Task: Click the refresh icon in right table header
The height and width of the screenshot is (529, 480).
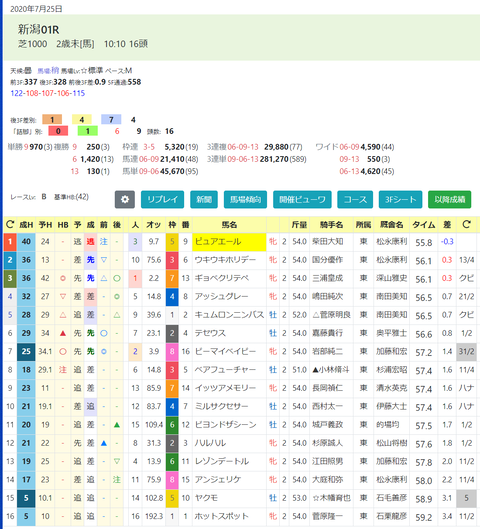Action: pyautogui.click(x=466, y=224)
